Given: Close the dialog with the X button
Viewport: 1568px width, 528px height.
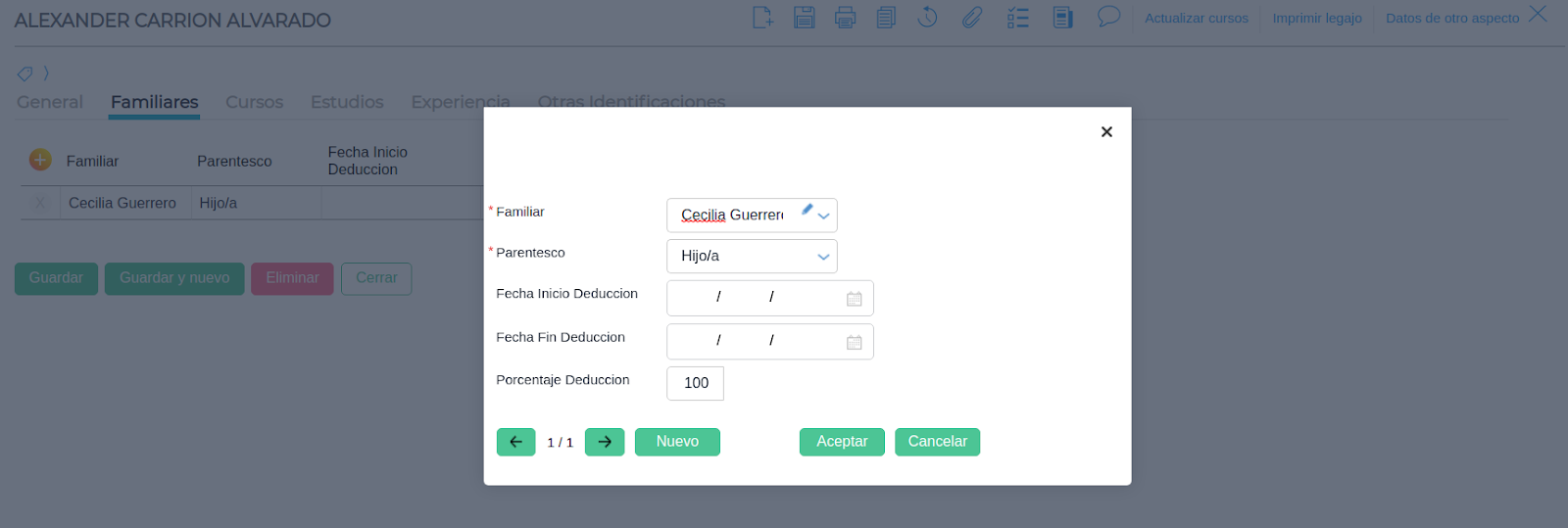Looking at the screenshot, I should point(1106,131).
